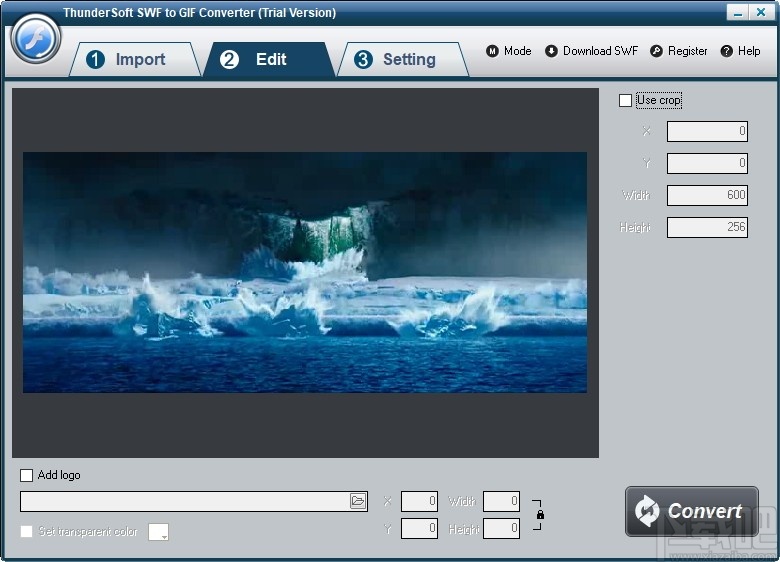Open the transparent color picker swatch
This screenshot has width=780, height=562.
pyautogui.click(x=158, y=532)
